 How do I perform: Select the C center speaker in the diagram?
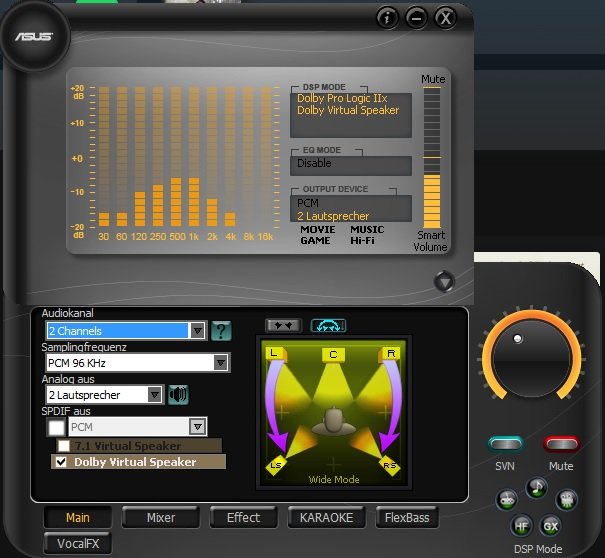click(x=333, y=355)
